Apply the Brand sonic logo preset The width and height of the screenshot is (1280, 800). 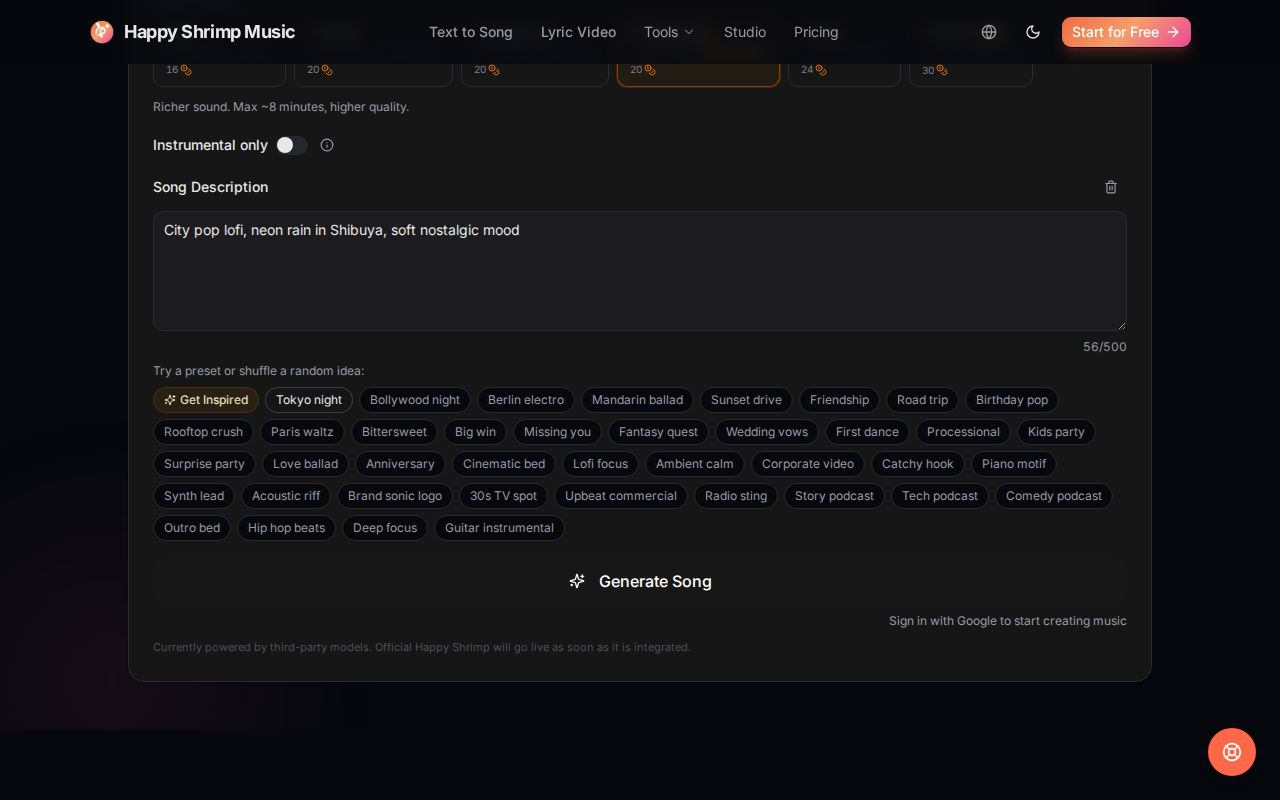395,496
